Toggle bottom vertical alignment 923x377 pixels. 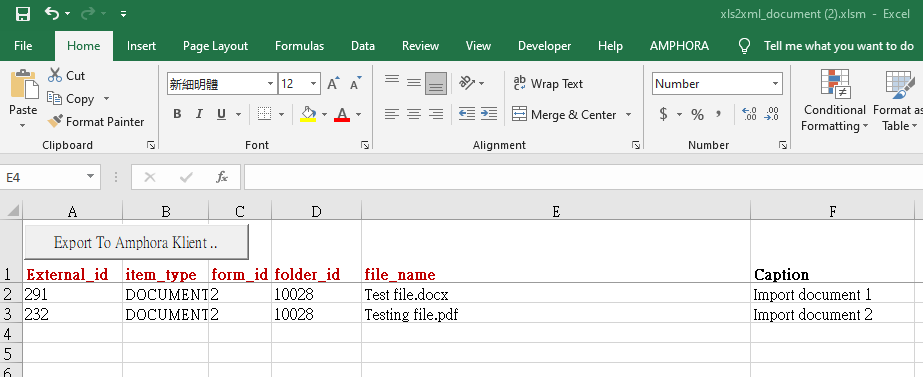(x=436, y=83)
